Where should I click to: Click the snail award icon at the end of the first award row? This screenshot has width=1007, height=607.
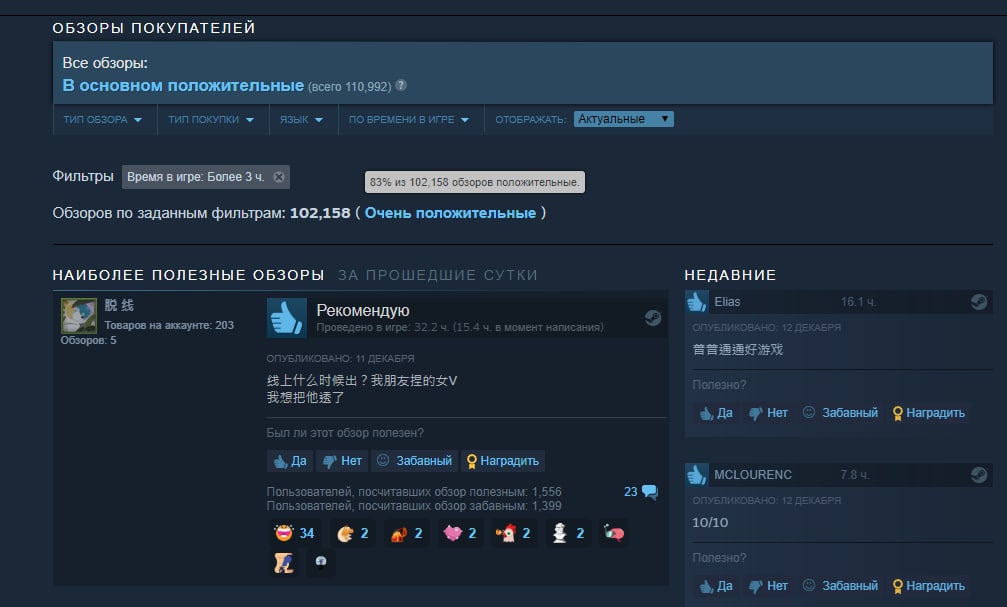[613, 533]
